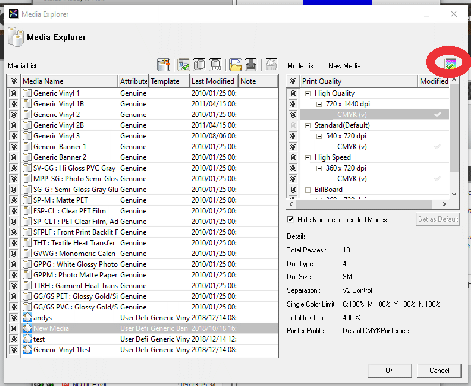Click the document icon beside Generic Vinyl 1
The height and width of the screenshot is (386, 471).
27,93
